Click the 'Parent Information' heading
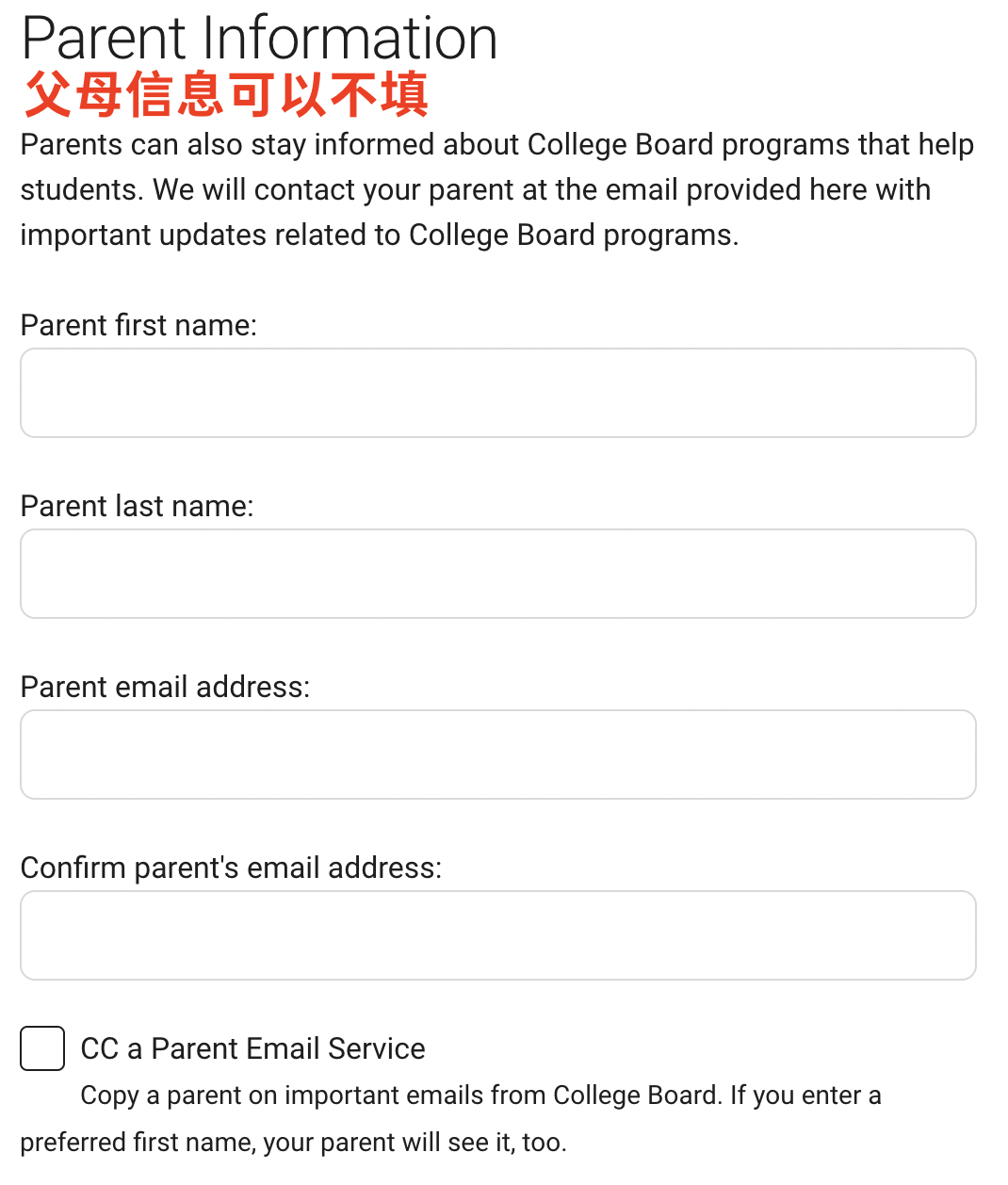Image resolution: width=1008 pixels, height=1185 pixels. (259, 39)
